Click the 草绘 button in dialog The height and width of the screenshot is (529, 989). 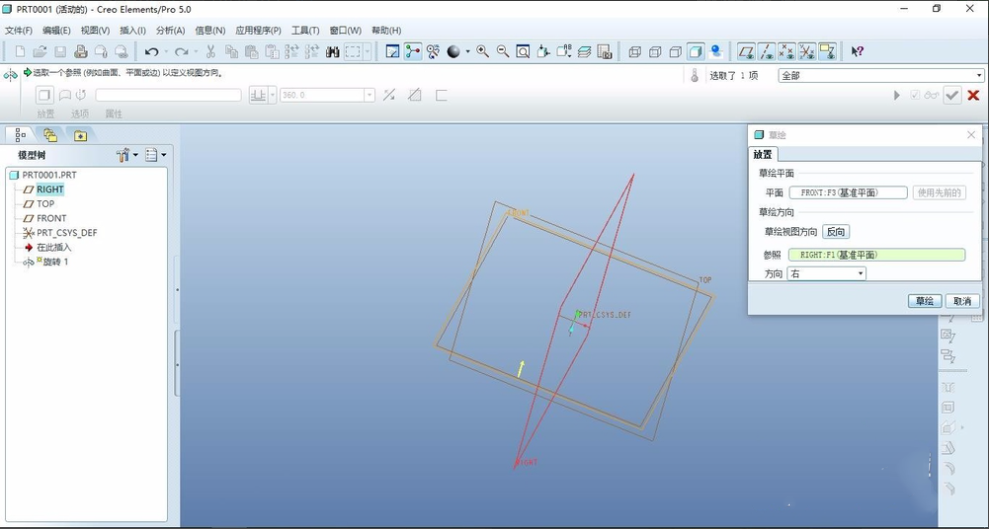tap(925, 301)
